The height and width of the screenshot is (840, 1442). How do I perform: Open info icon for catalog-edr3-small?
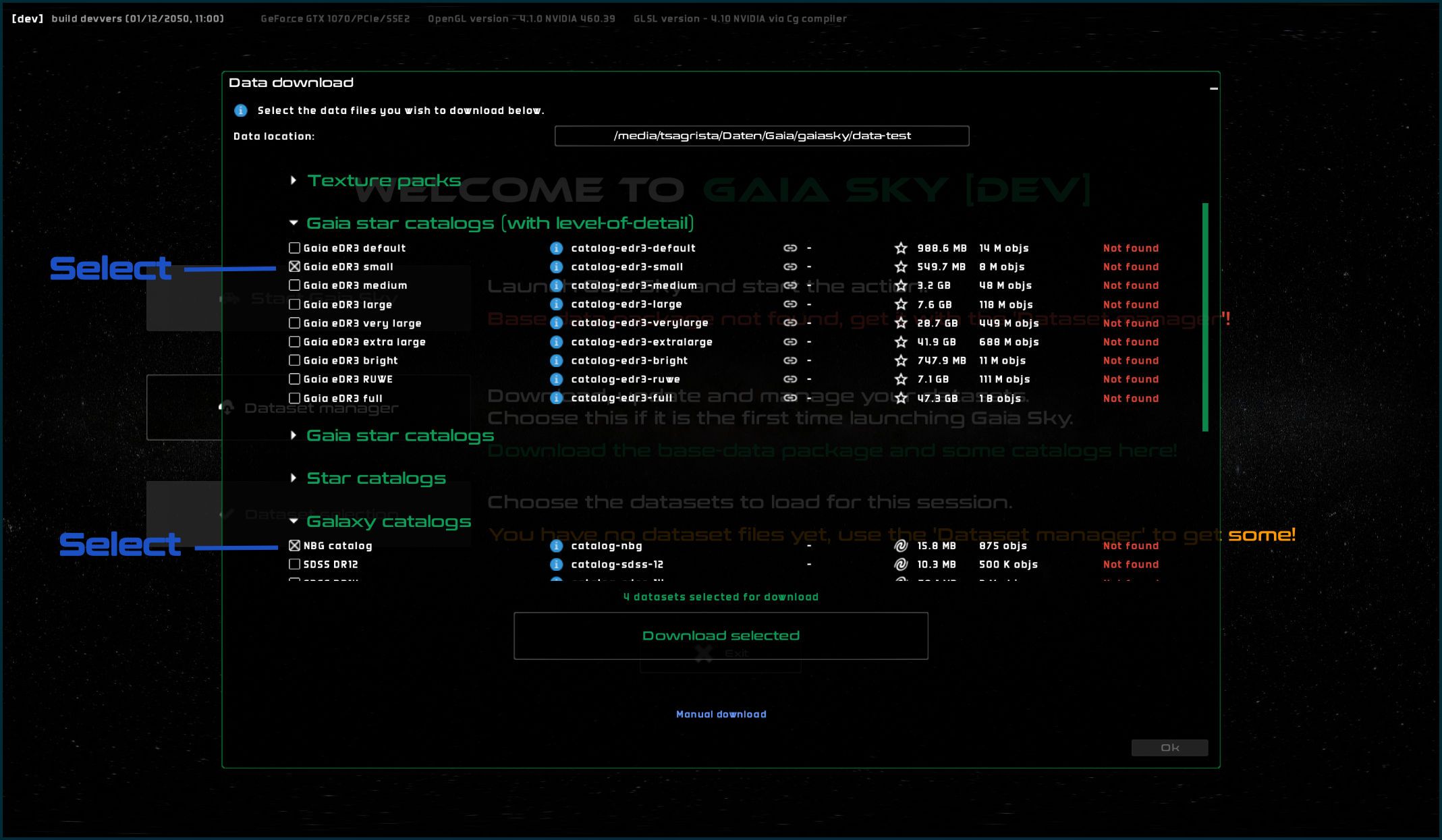556,267
